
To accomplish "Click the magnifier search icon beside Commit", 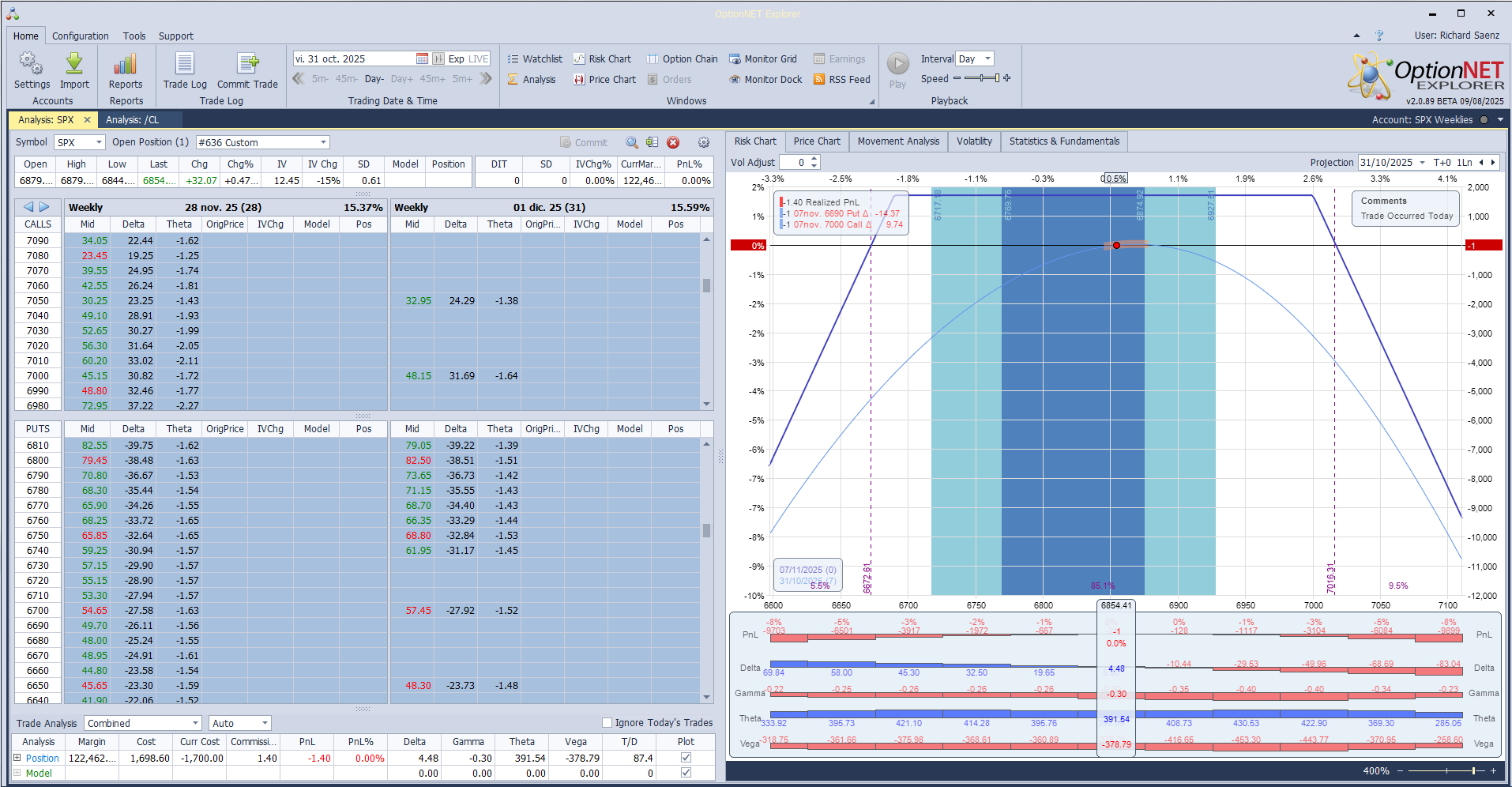I will (x=632, y=142).
